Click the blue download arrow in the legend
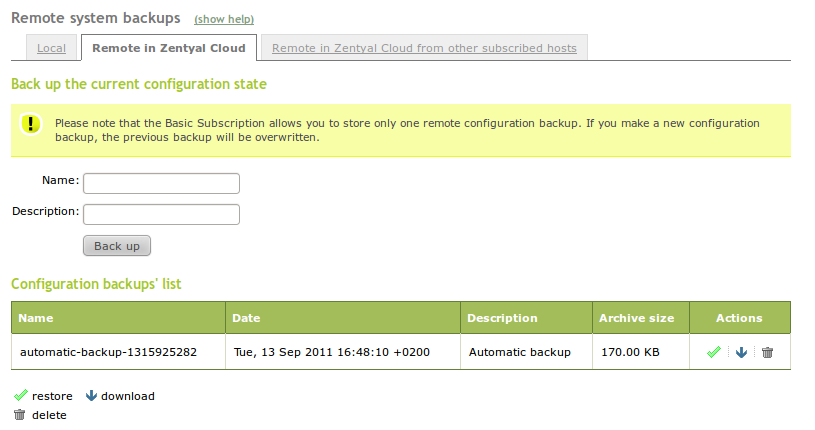Viewport: 815px width, 430px height. [91, 396]
